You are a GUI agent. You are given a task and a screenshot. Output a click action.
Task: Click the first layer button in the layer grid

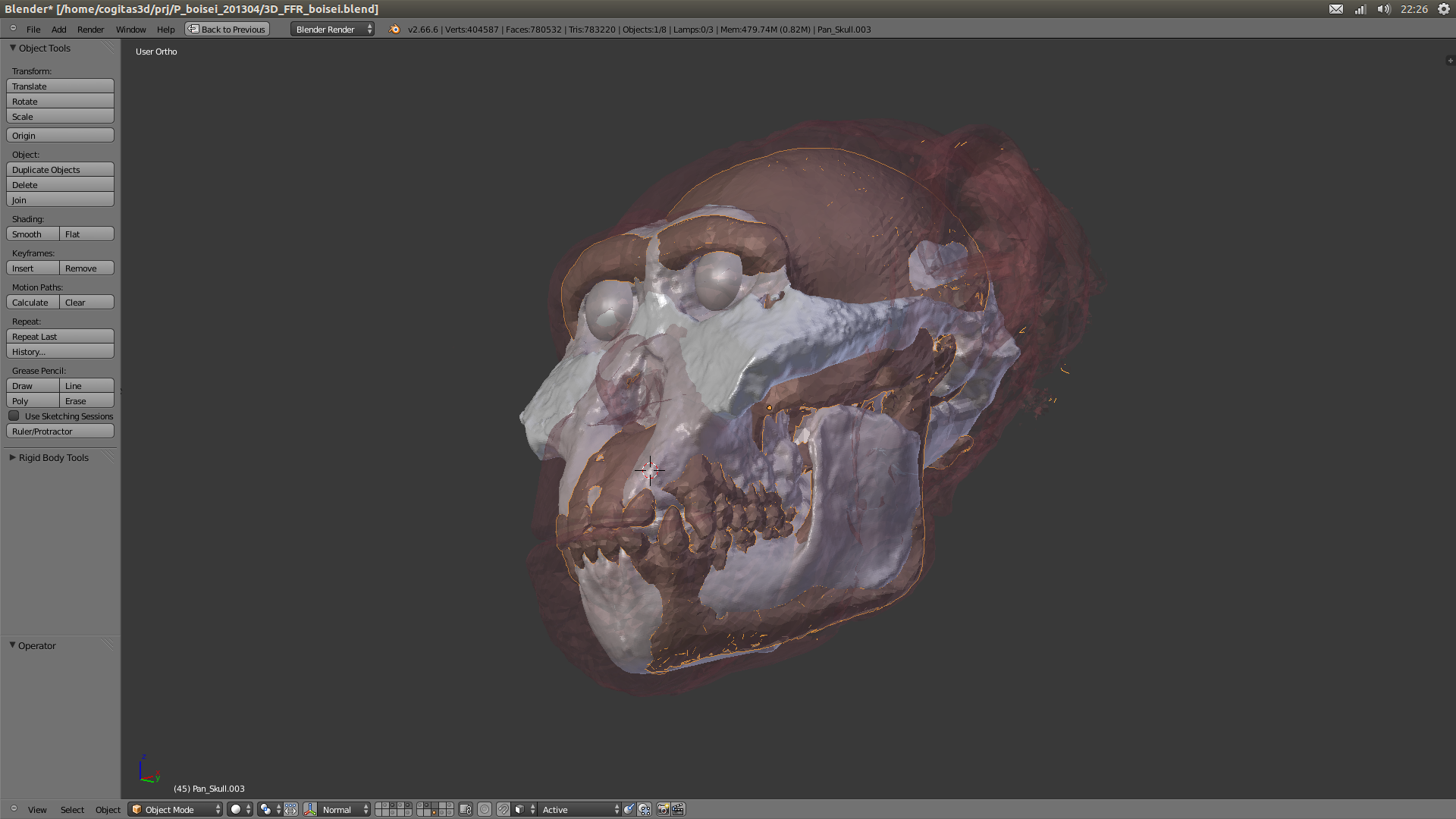(379, 805)
